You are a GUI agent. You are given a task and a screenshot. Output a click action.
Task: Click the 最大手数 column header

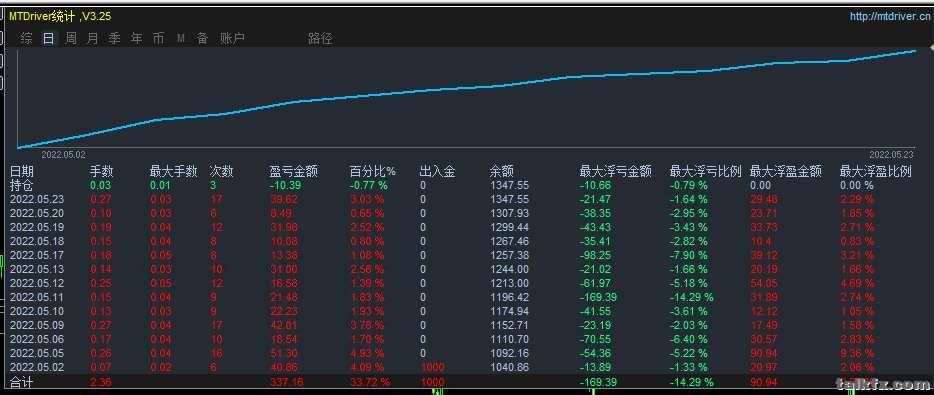[x=173, y=172]
